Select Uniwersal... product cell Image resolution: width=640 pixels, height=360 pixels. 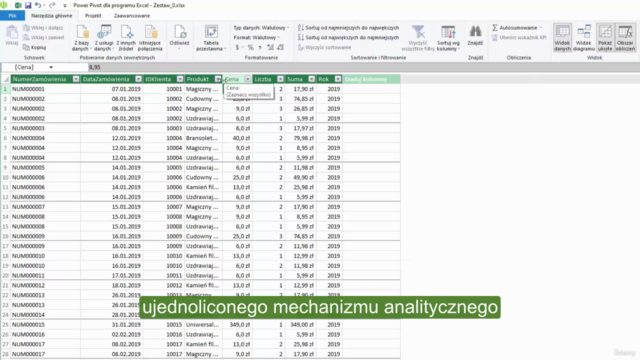pos(203,324)
